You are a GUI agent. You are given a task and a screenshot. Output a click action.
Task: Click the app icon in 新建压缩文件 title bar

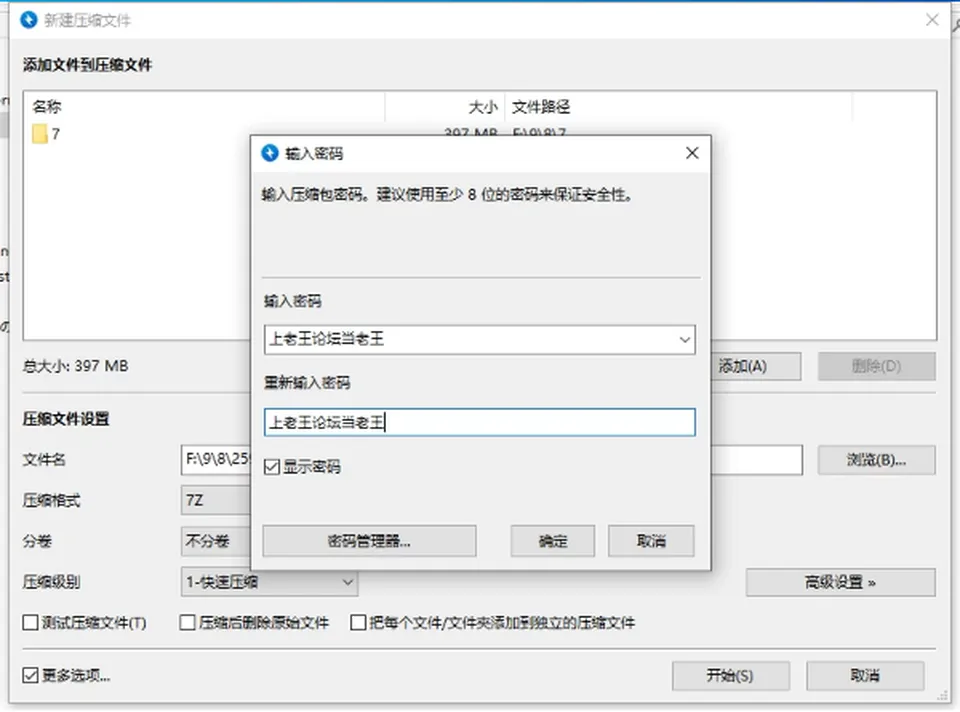(x=29, y=20)
